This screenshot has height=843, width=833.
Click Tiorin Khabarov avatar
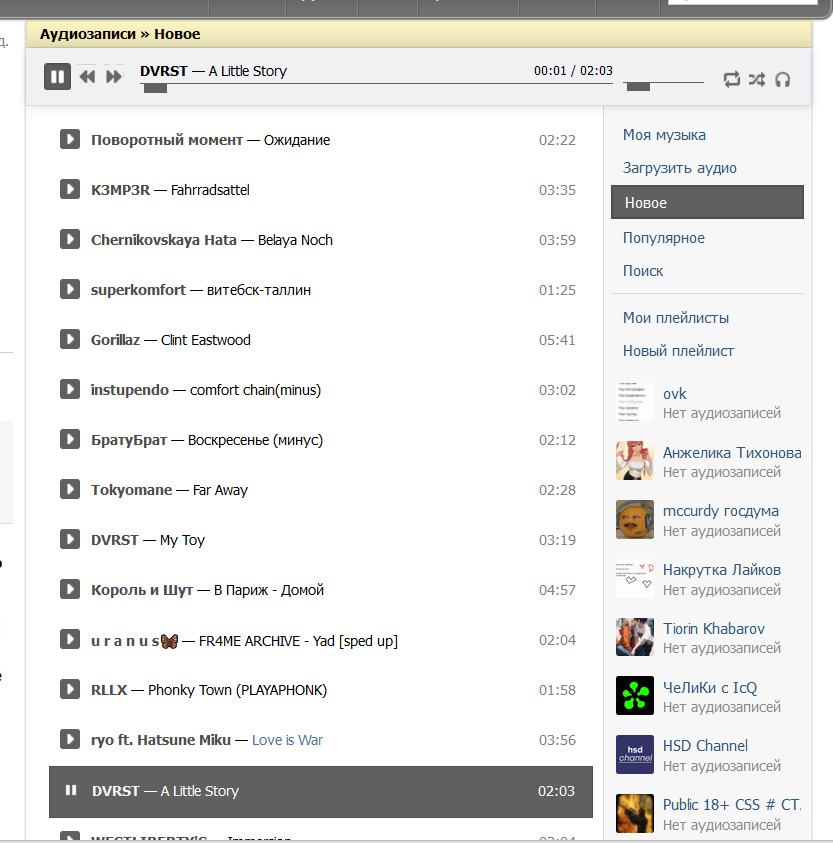point(635,637)
